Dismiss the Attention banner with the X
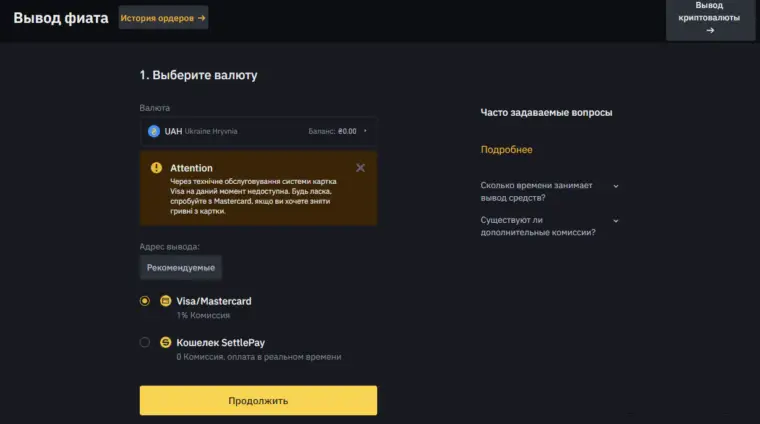Screen dimensions: 760x424 coord(360,168)
